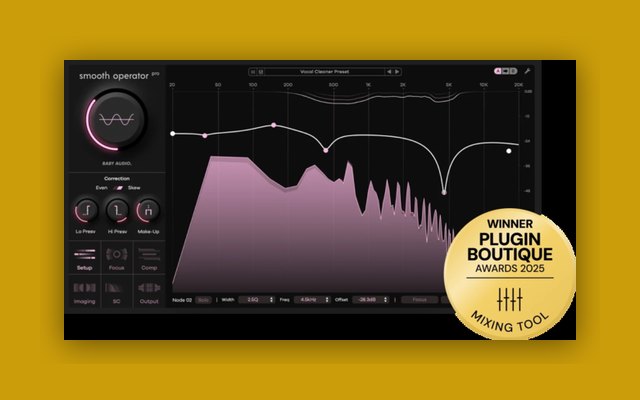Click the Make-Up gain knob

pyautogui.click(x=148, y=211)
